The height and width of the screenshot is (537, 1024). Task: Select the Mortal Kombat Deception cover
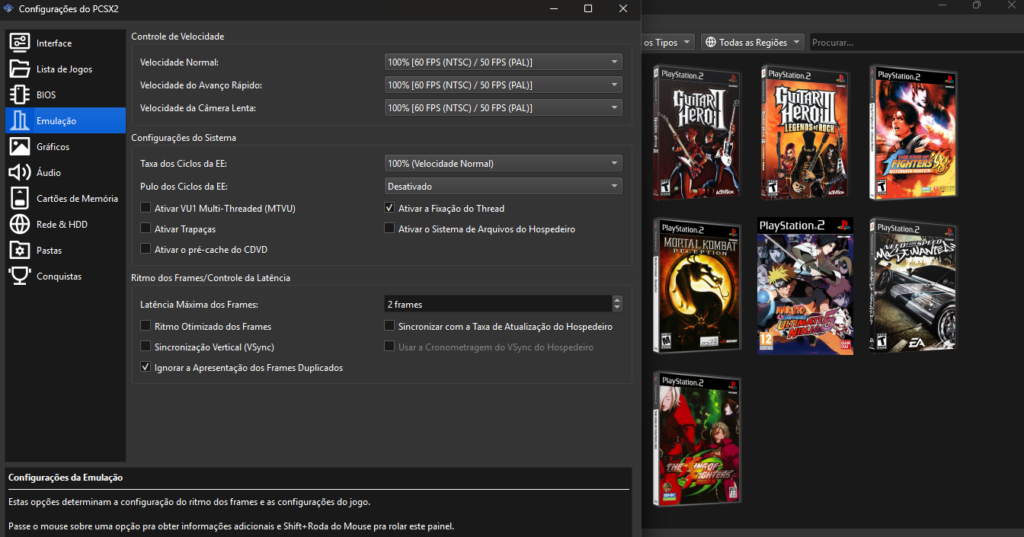tap(697, 285)
